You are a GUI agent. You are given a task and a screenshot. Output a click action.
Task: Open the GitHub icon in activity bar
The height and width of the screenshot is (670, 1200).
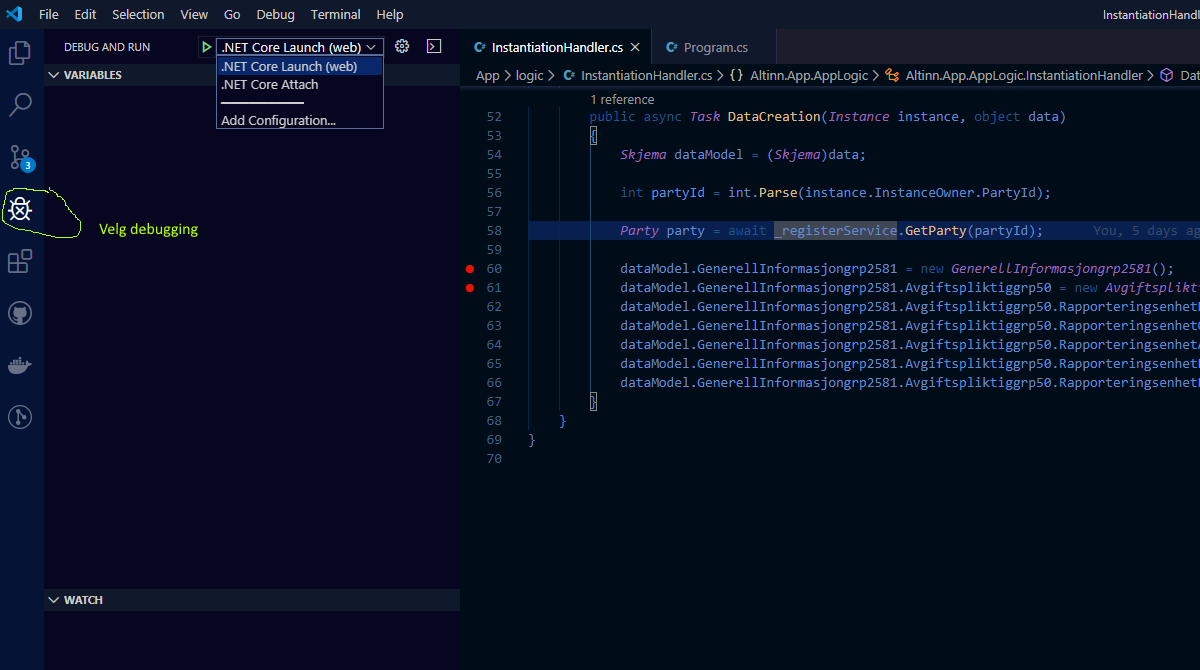(20, 314)
